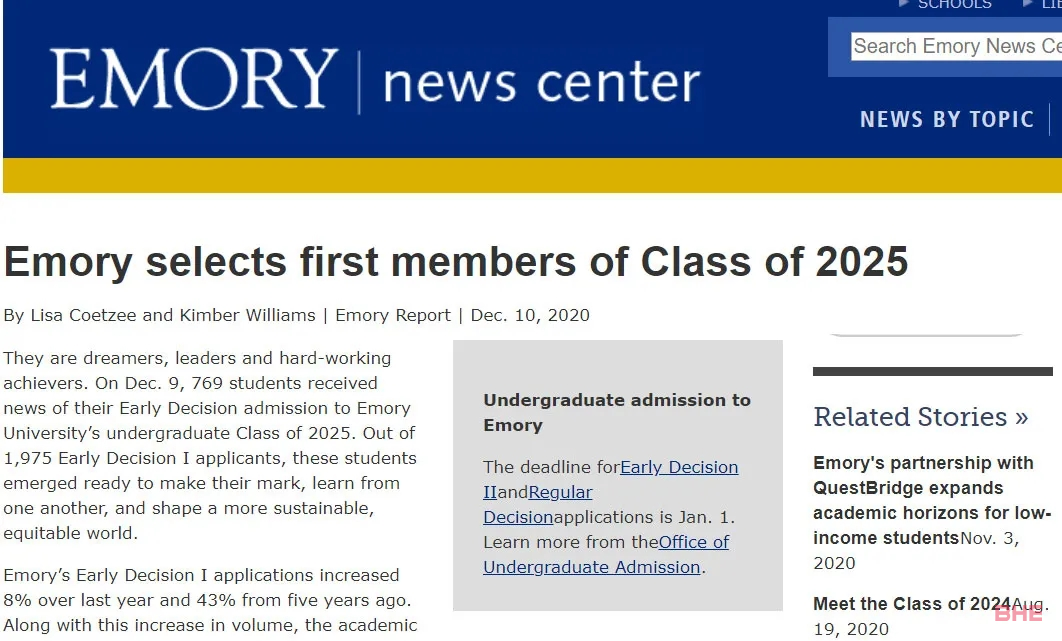1062x641 pixels.
Task: Open the SCHOOLS top navigation link
Action: 954,4
